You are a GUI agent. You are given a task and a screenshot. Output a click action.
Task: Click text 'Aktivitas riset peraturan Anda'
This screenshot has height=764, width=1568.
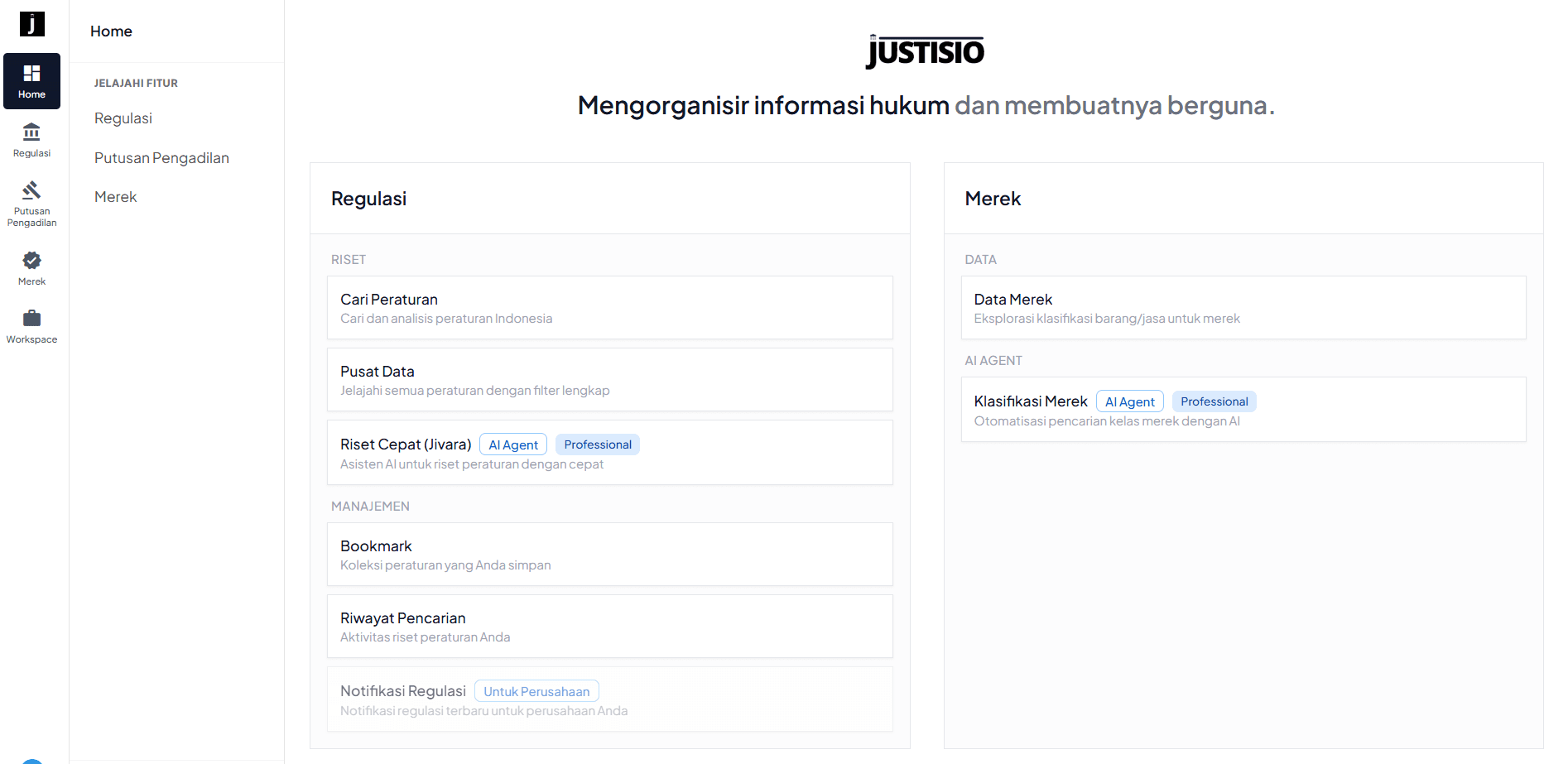[x=426, y=637]
